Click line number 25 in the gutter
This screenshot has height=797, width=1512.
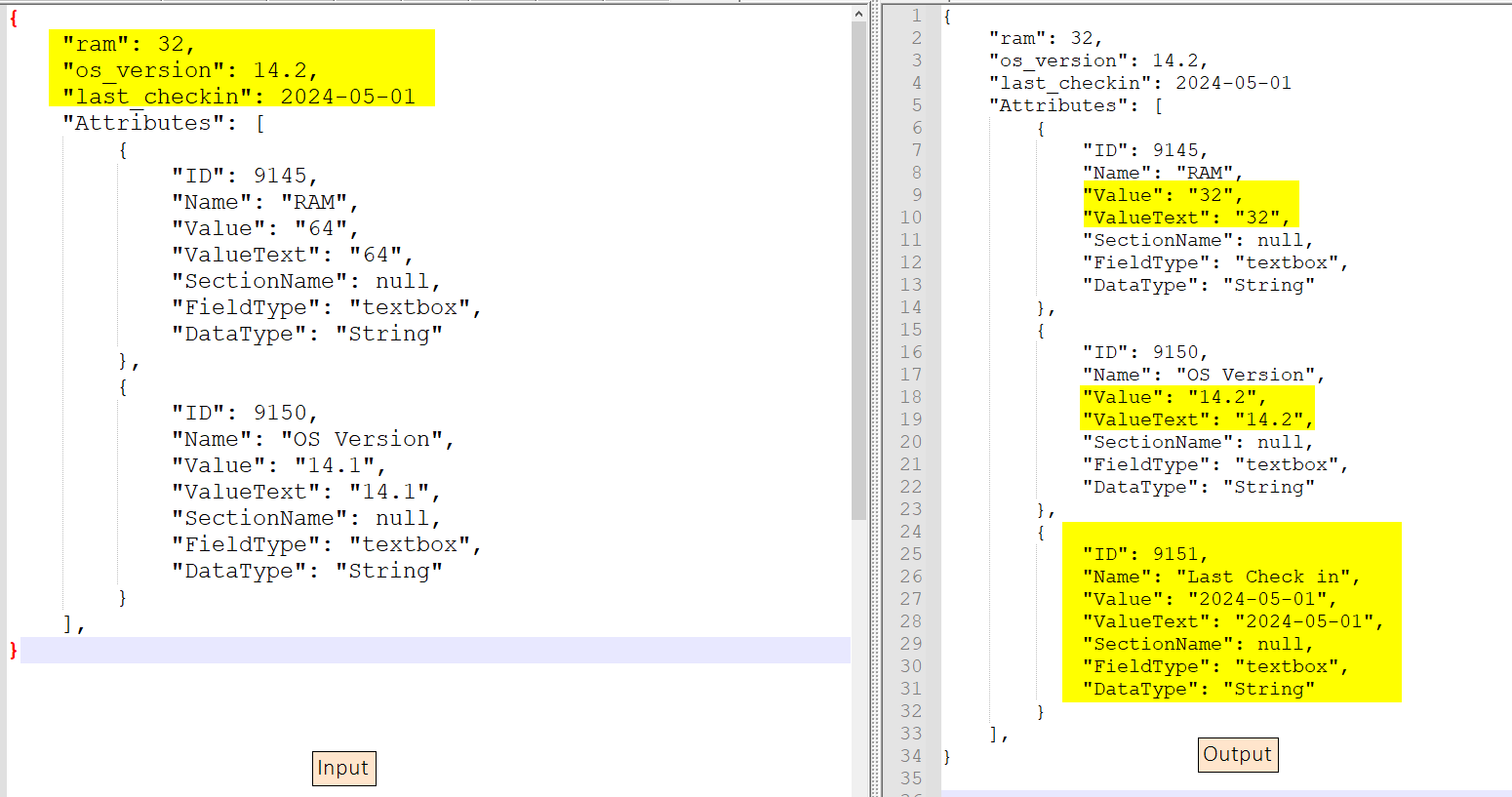pos(911,554)
